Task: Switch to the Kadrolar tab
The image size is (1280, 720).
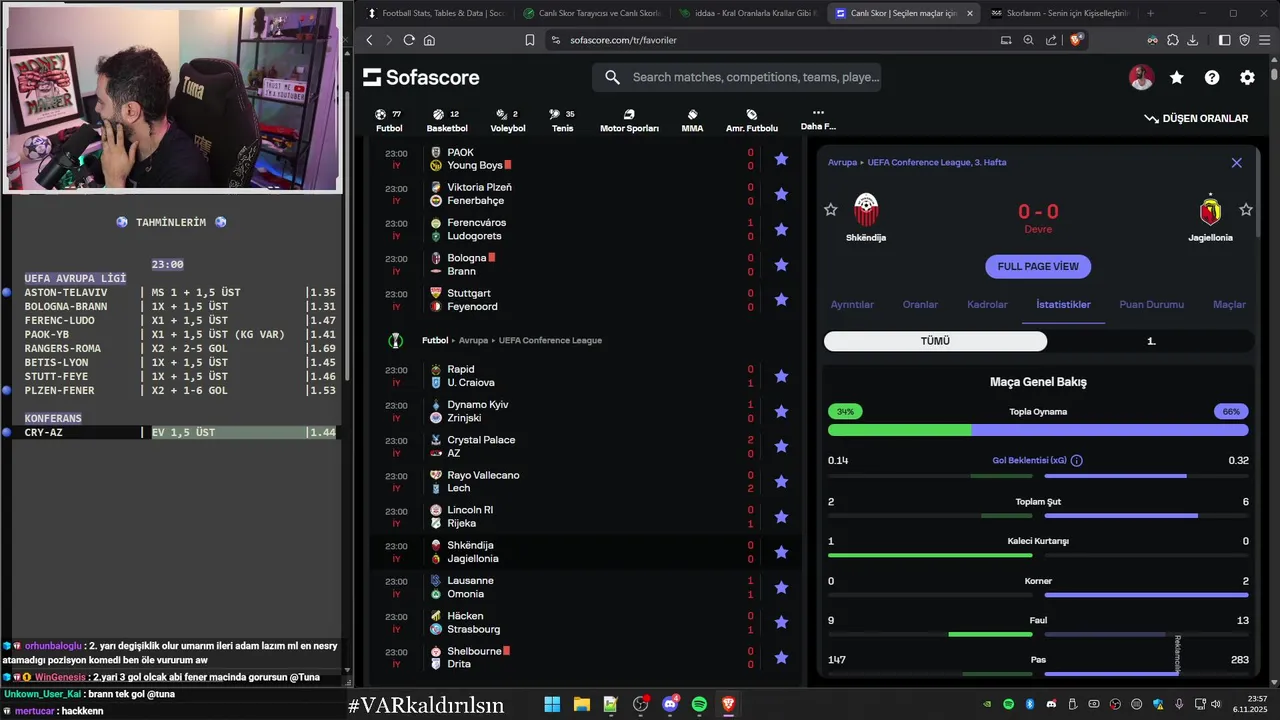Action: [x=987, y=304]
